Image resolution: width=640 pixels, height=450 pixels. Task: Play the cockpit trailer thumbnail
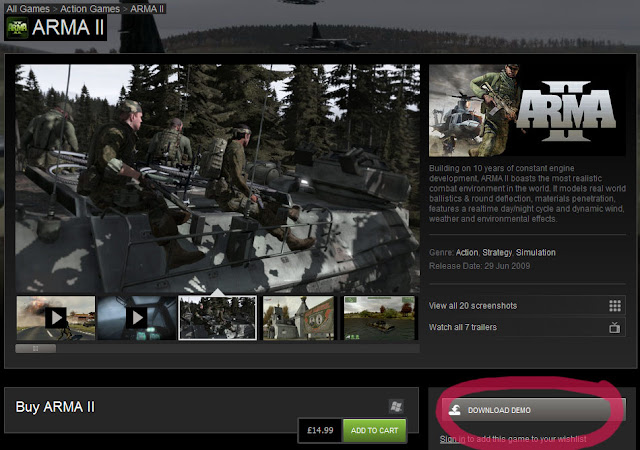pos(137,318)
